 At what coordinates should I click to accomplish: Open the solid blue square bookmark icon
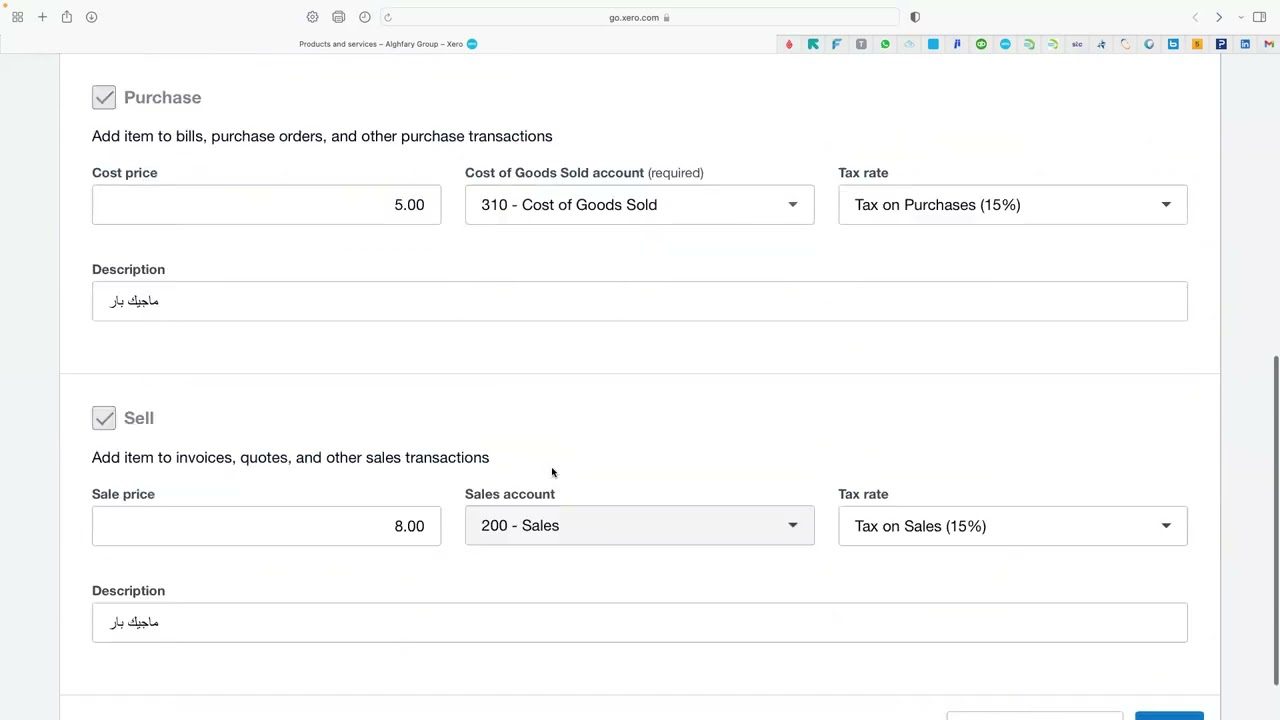click(x=933, y=44)
